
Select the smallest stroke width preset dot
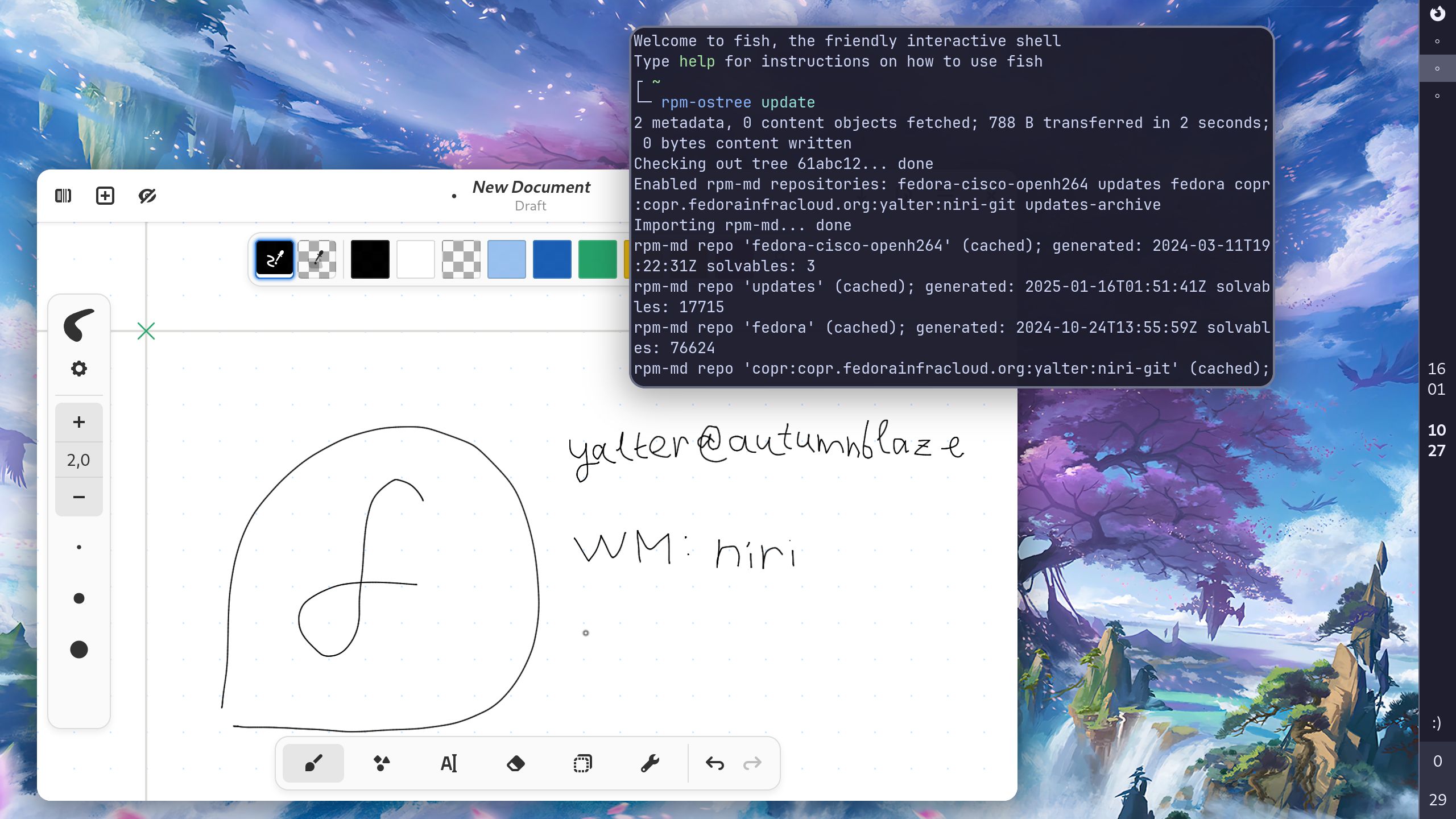coord(79,547)
